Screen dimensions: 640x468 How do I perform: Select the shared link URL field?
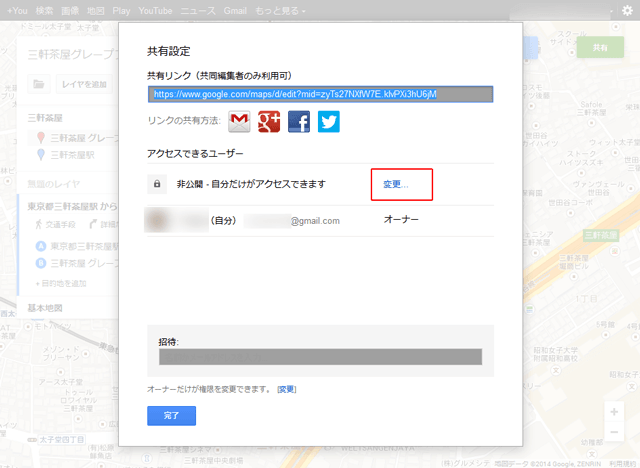click(x=320, y=94)
